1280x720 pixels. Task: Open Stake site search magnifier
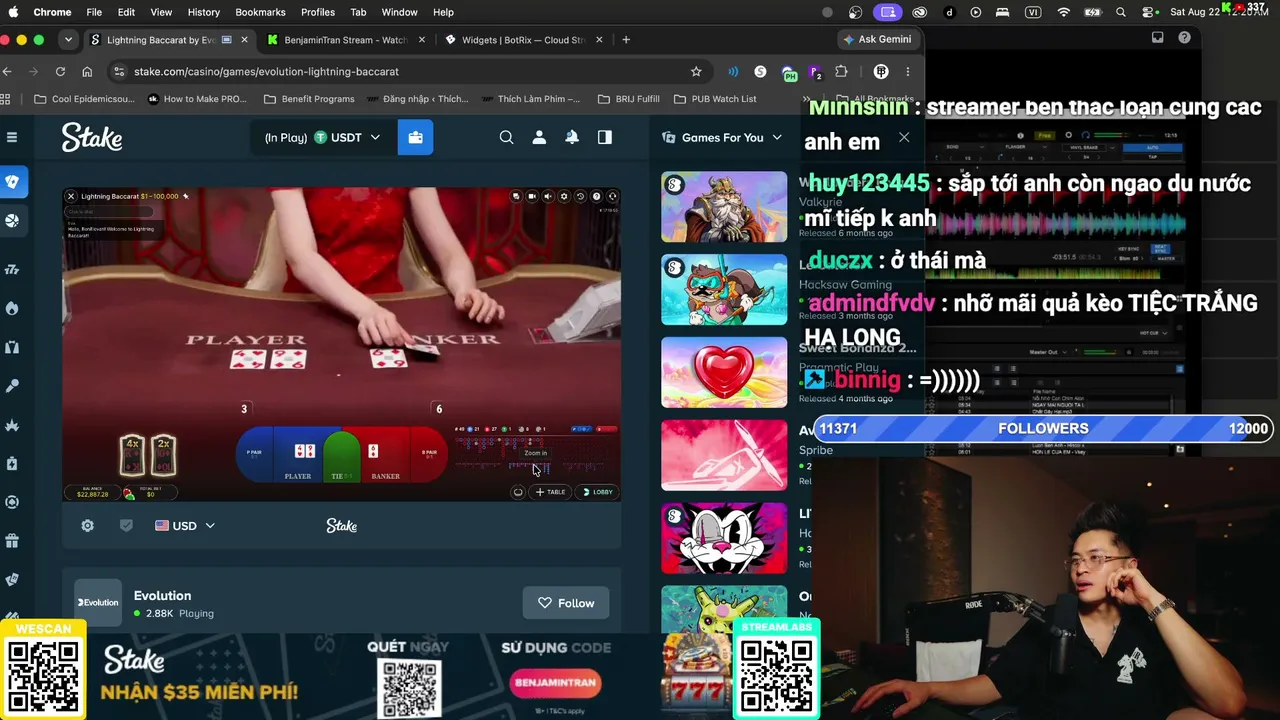(x=506, y=137)
